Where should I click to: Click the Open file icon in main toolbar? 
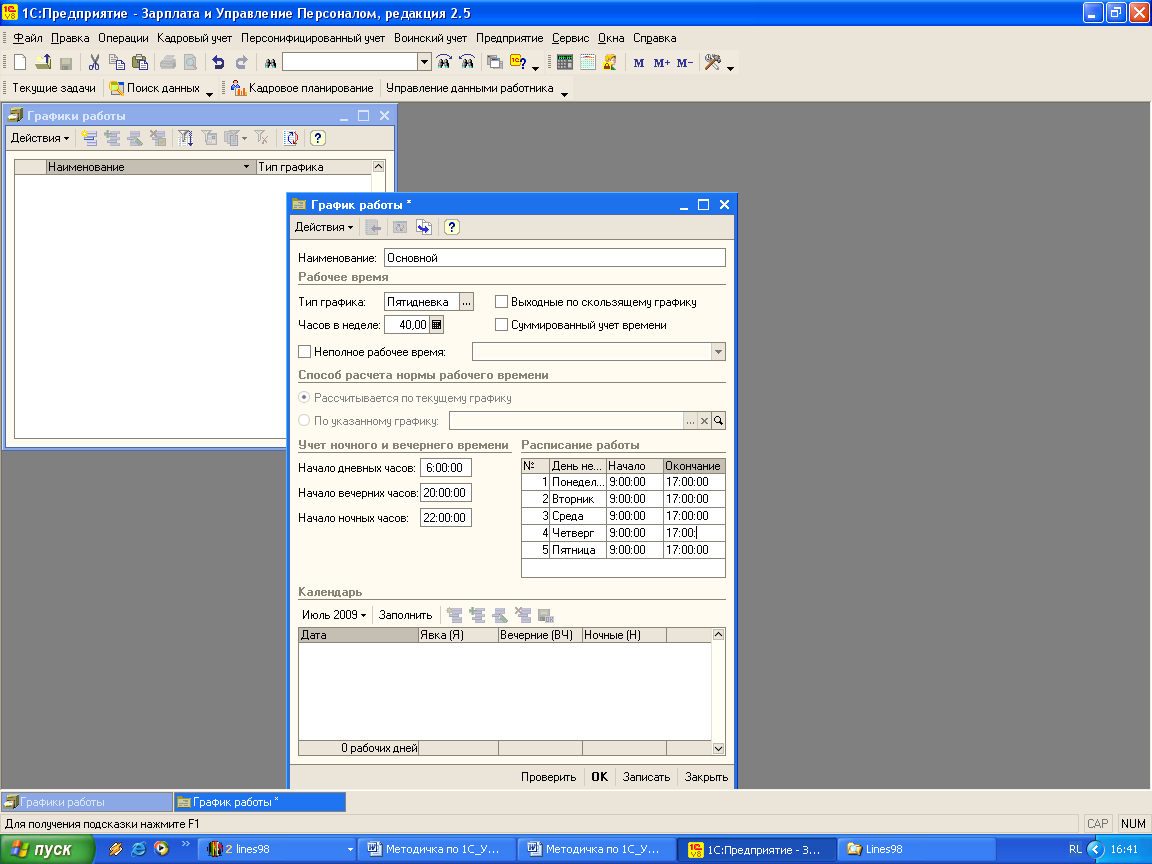[43, 62]
